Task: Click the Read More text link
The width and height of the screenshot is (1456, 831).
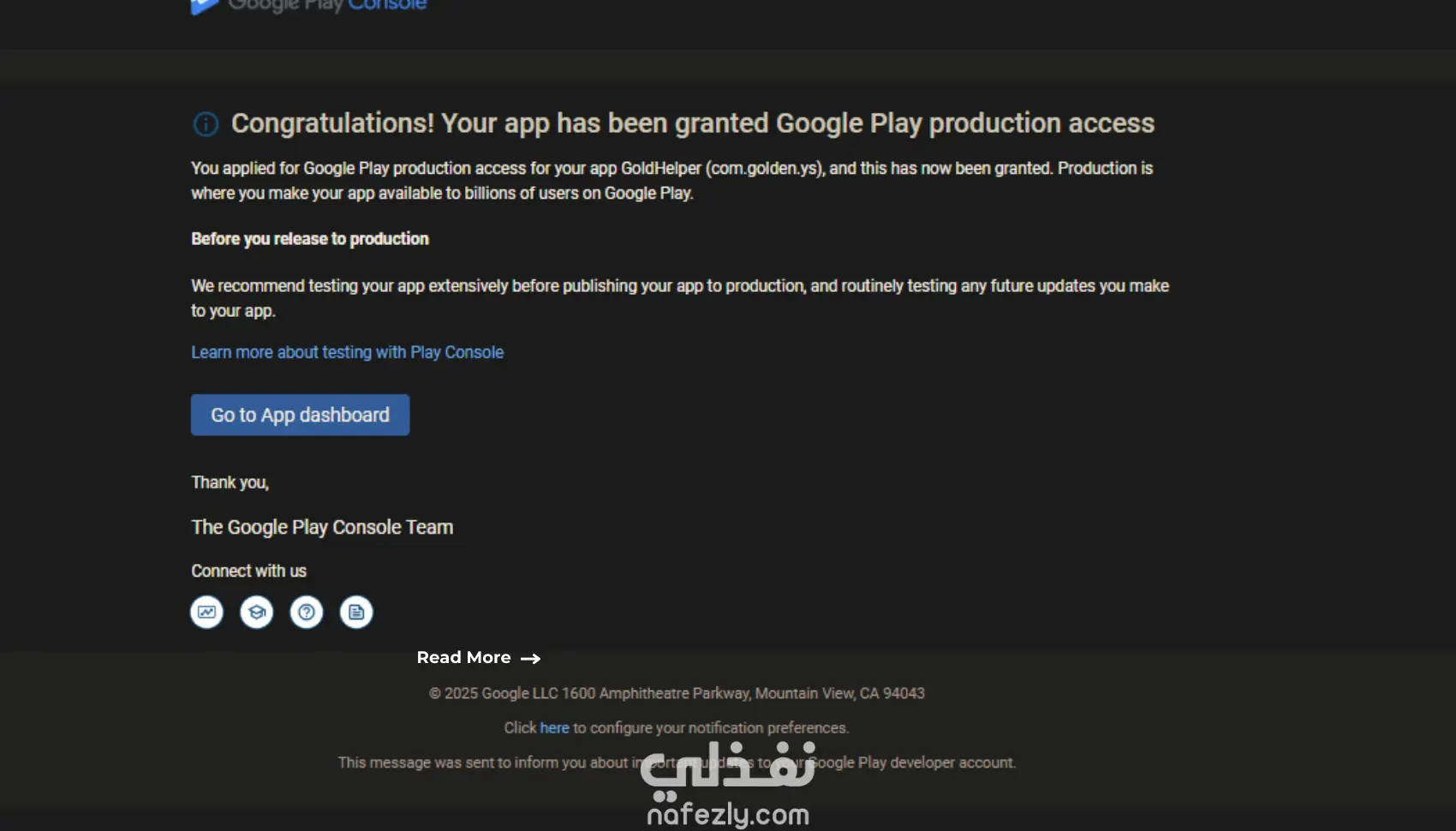Action: coord(463,658)
